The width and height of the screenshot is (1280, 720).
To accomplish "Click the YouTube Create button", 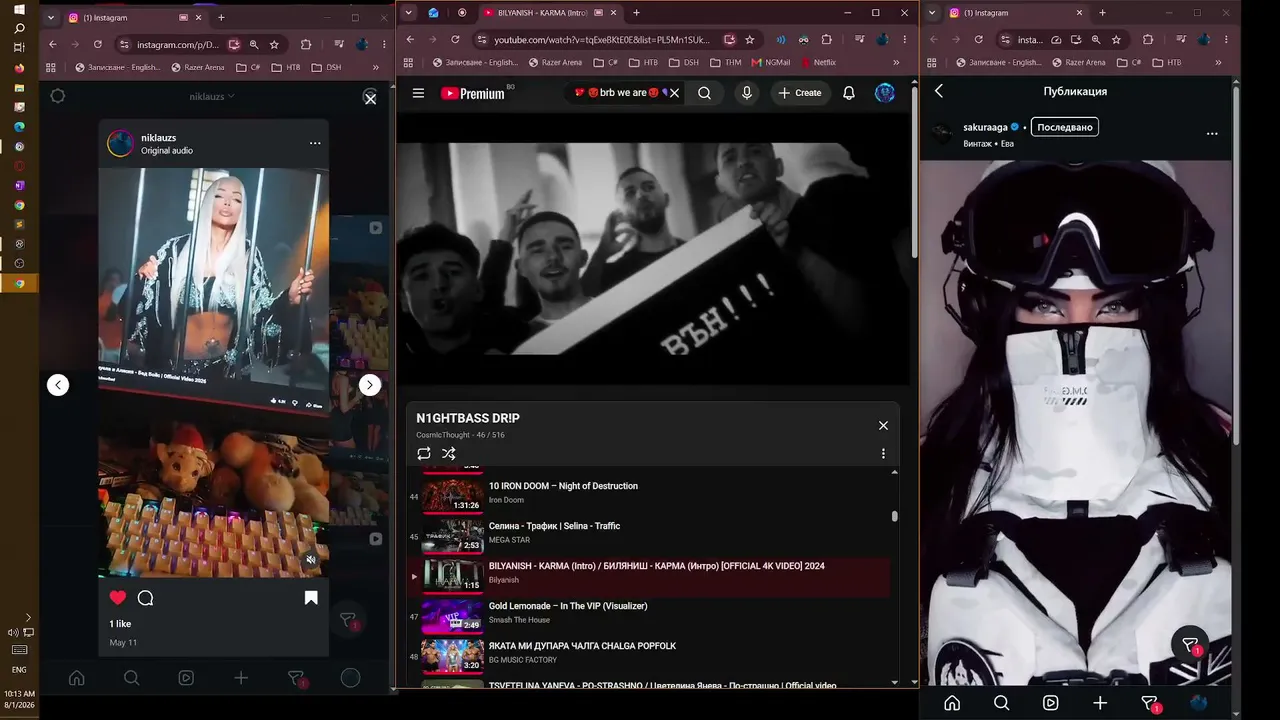I will (x=800, y=93).
